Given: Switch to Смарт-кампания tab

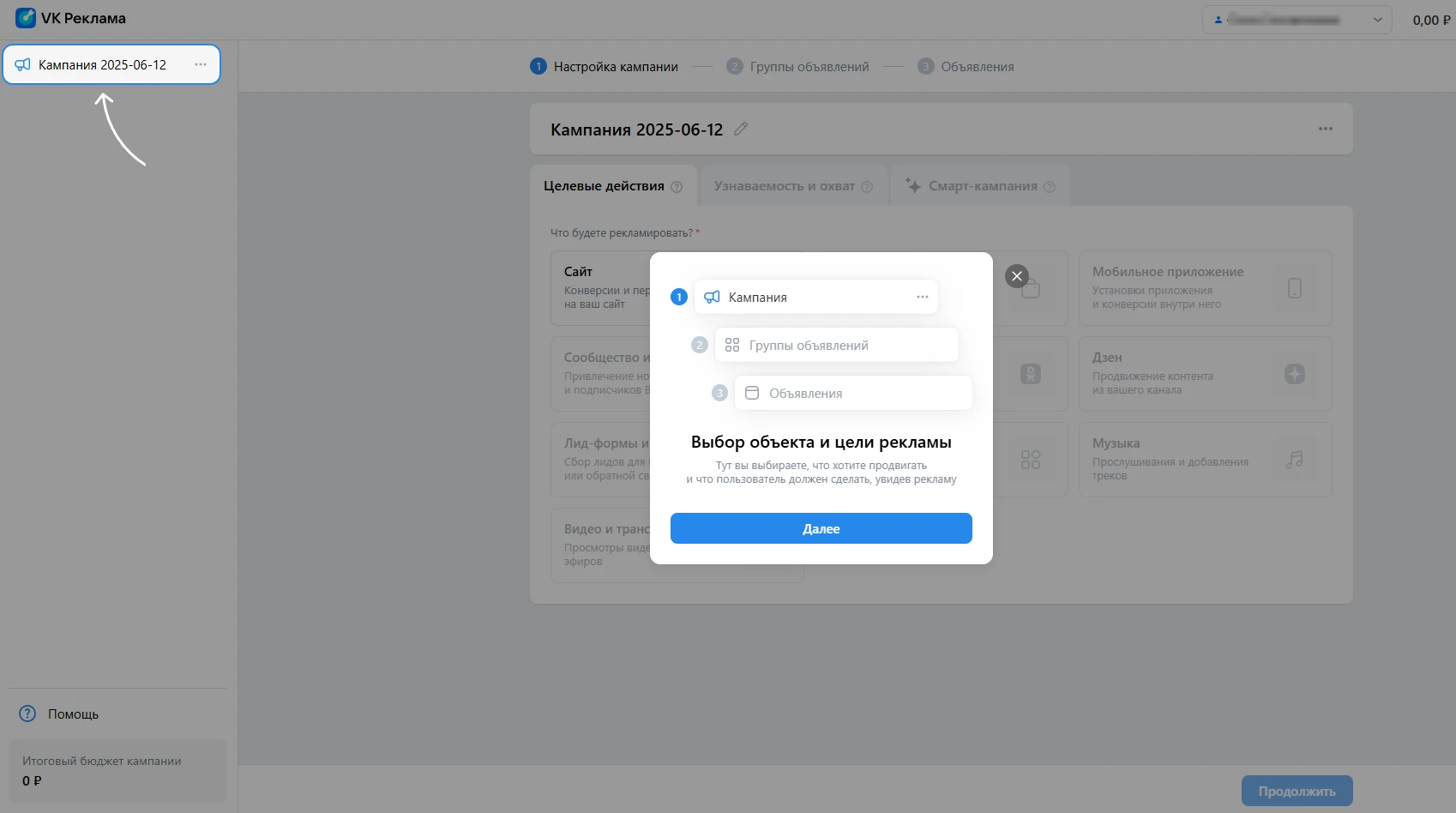Looking at the screenshot, I should click(x=982, y=186).
